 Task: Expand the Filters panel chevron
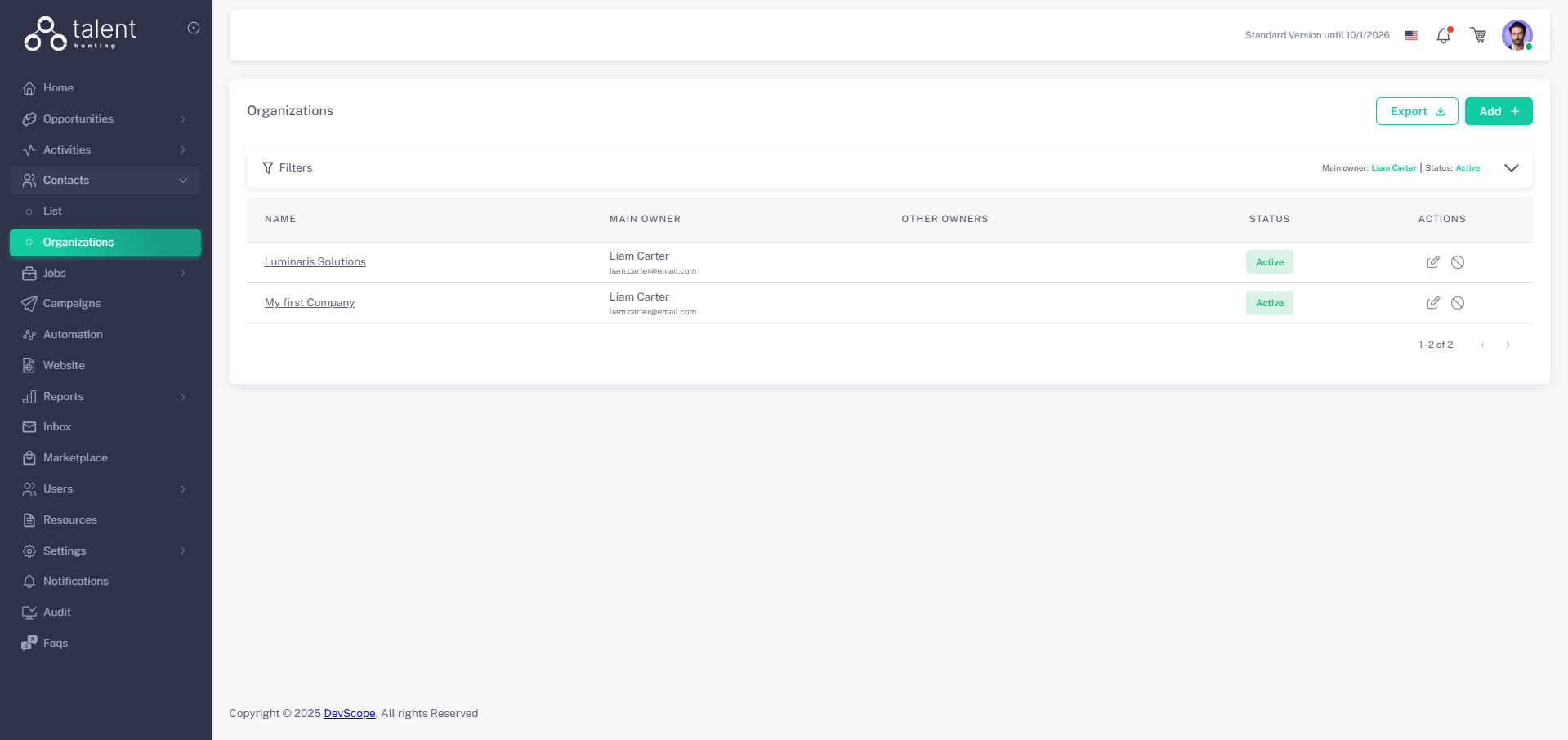pyautogui.click(x=1511, y=168)
